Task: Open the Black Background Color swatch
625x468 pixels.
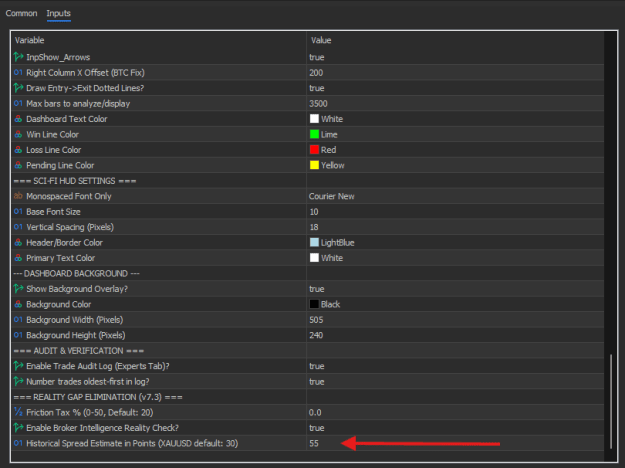Action: click(314, 304)
